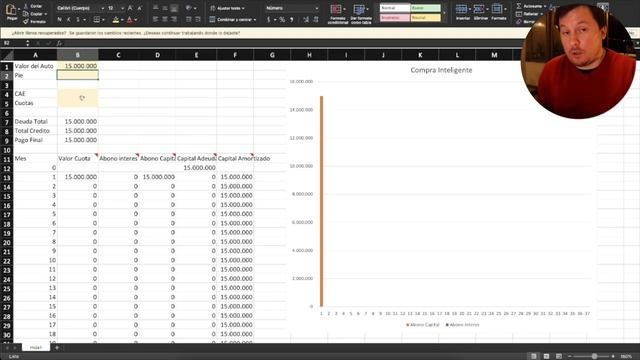Click the Ajustar texto button

point(227,8)
